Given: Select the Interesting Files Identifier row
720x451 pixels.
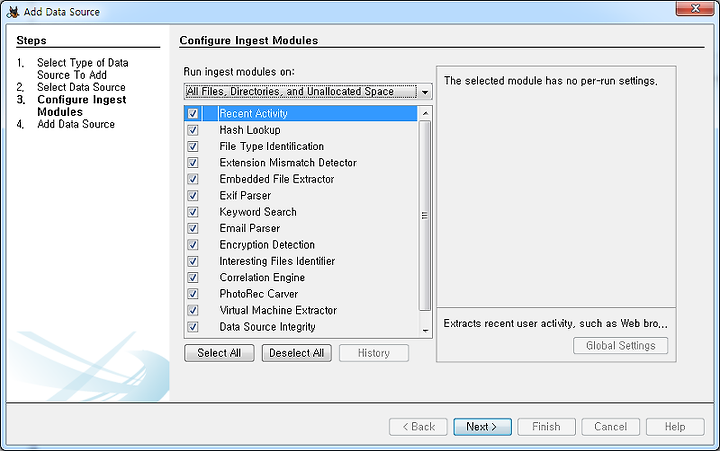Looking at the screenshot, I should [x=301, y=261].
